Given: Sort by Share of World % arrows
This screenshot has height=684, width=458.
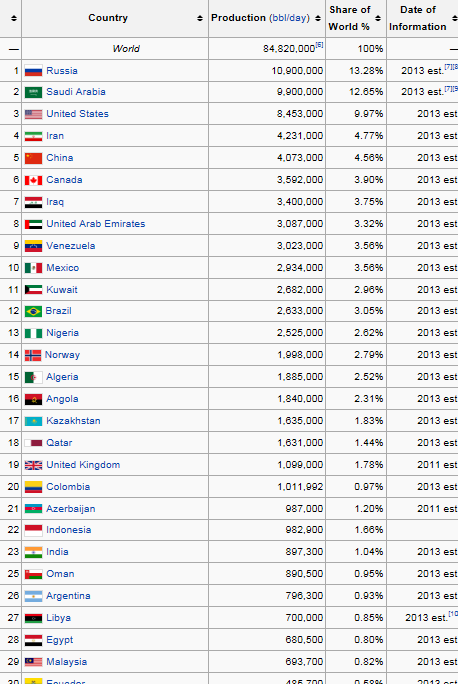Looking at the screenshot, I should 378,18.
